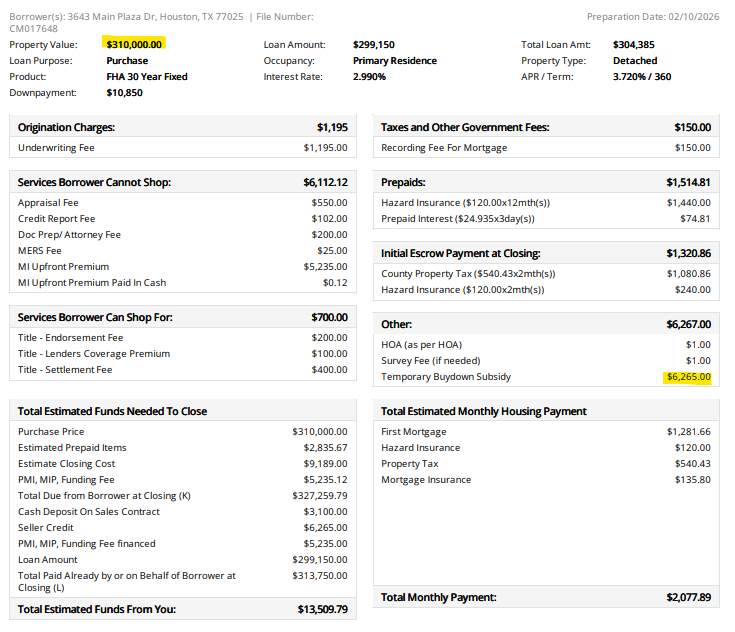
Task: Click the Prepaid Interest line item
Action: [x=457, y=219]
